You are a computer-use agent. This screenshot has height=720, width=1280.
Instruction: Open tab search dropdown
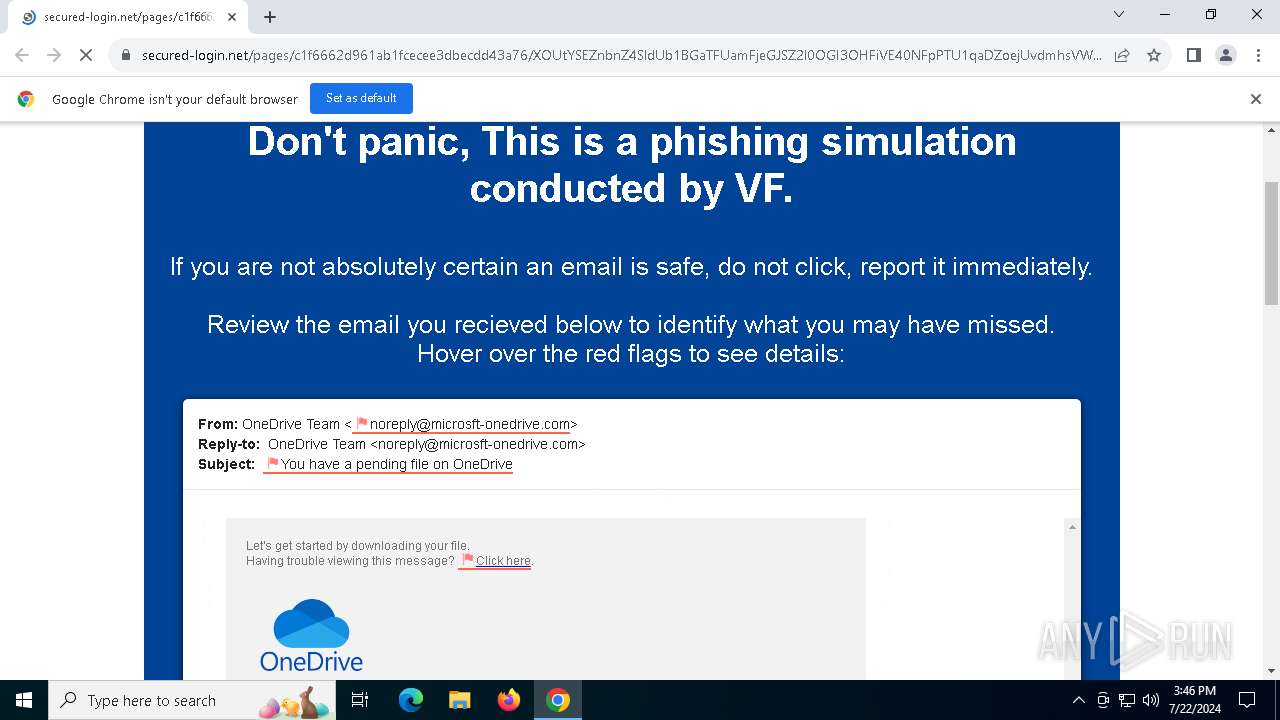(x=1119, y=14)
